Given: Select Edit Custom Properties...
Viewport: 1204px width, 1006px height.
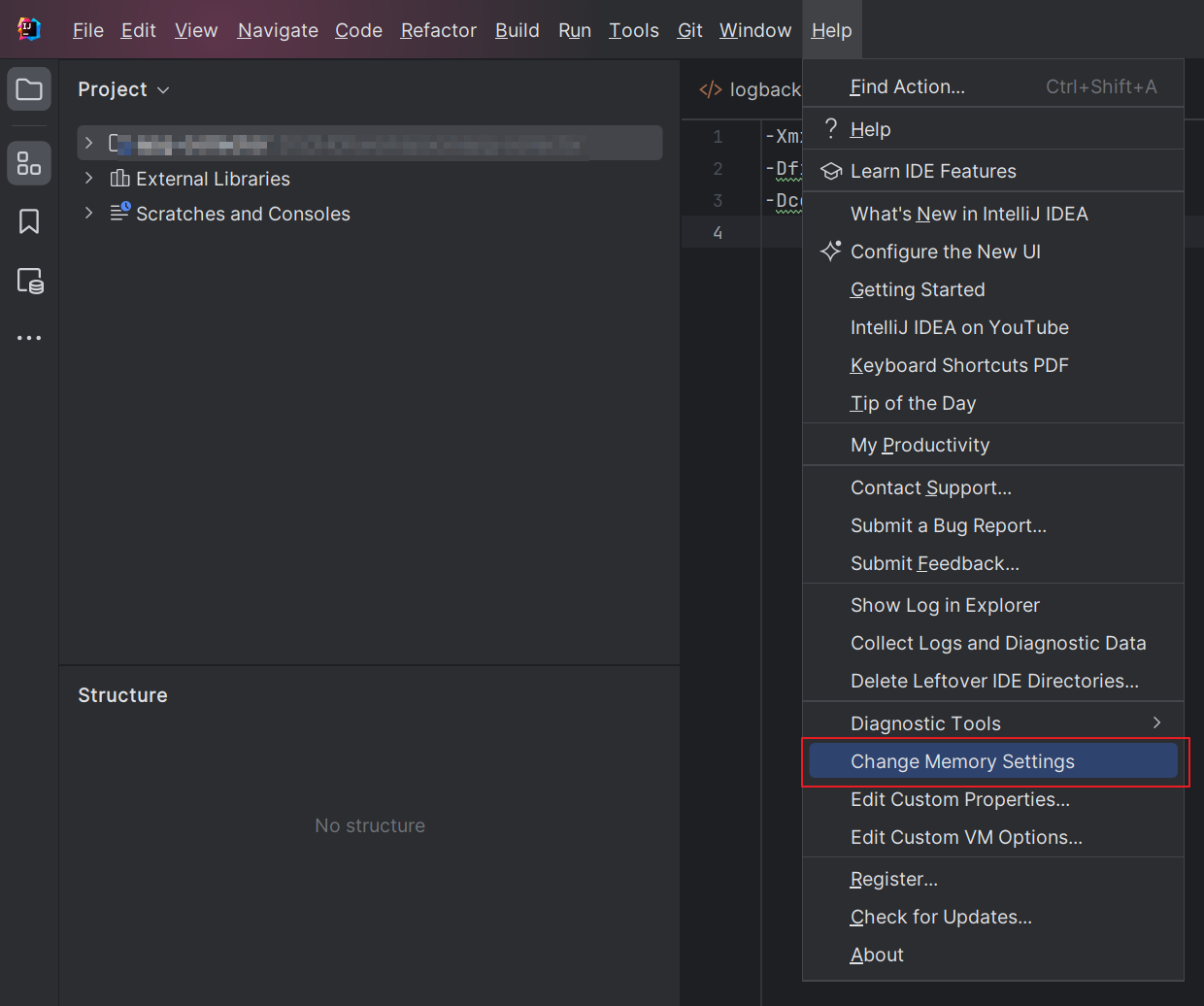Looking at the screenshot, I should pos(993,799).
